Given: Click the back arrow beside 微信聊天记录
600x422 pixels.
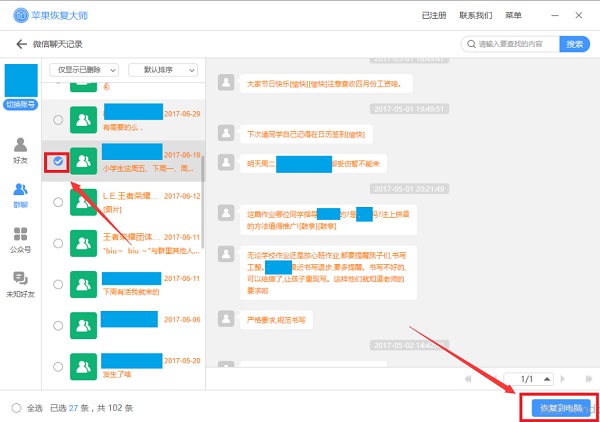Looking at the screenshot, I should 21,45.
